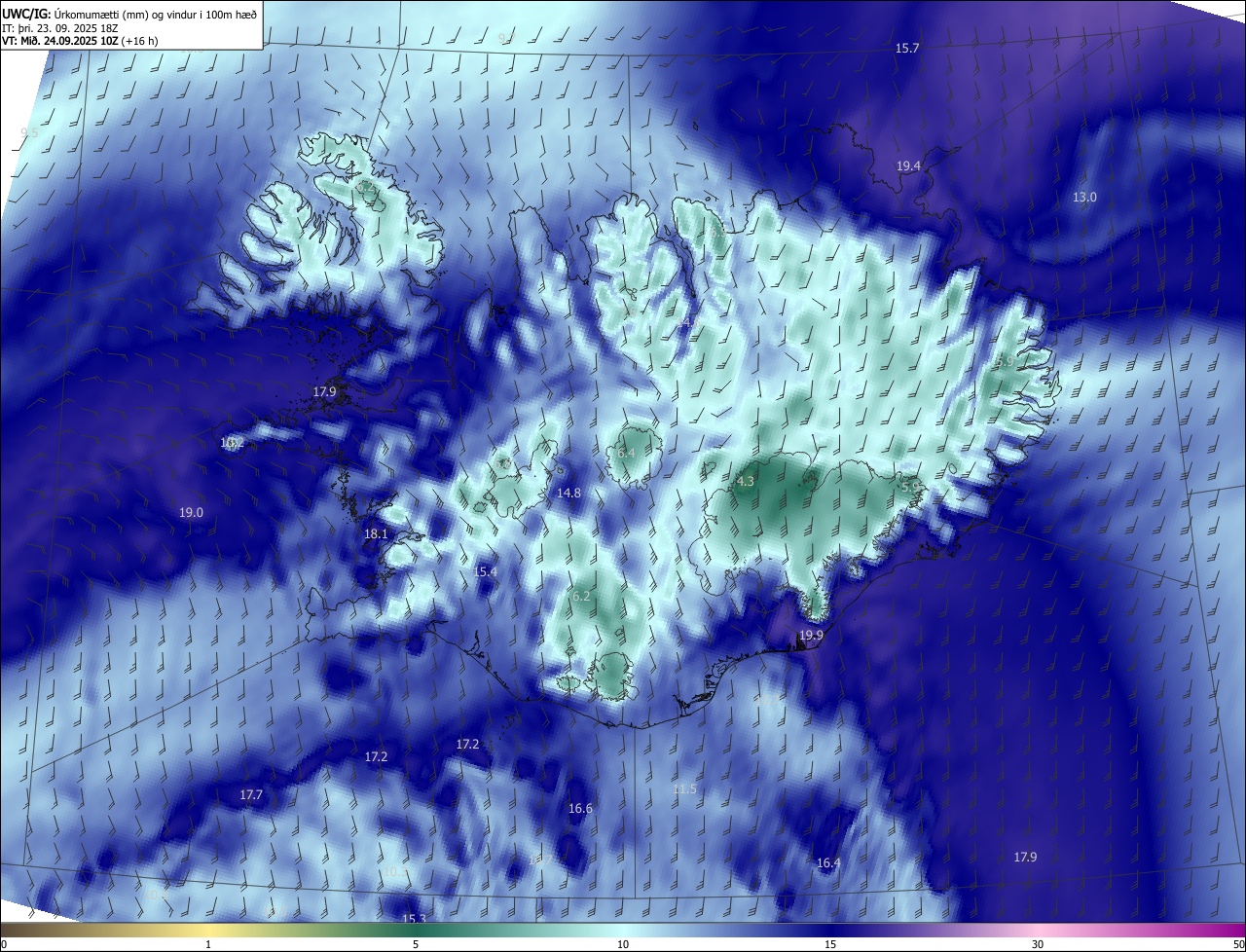Click the 18.1 value label
This screenshot has width=1246, height=952.
[376, 533]
